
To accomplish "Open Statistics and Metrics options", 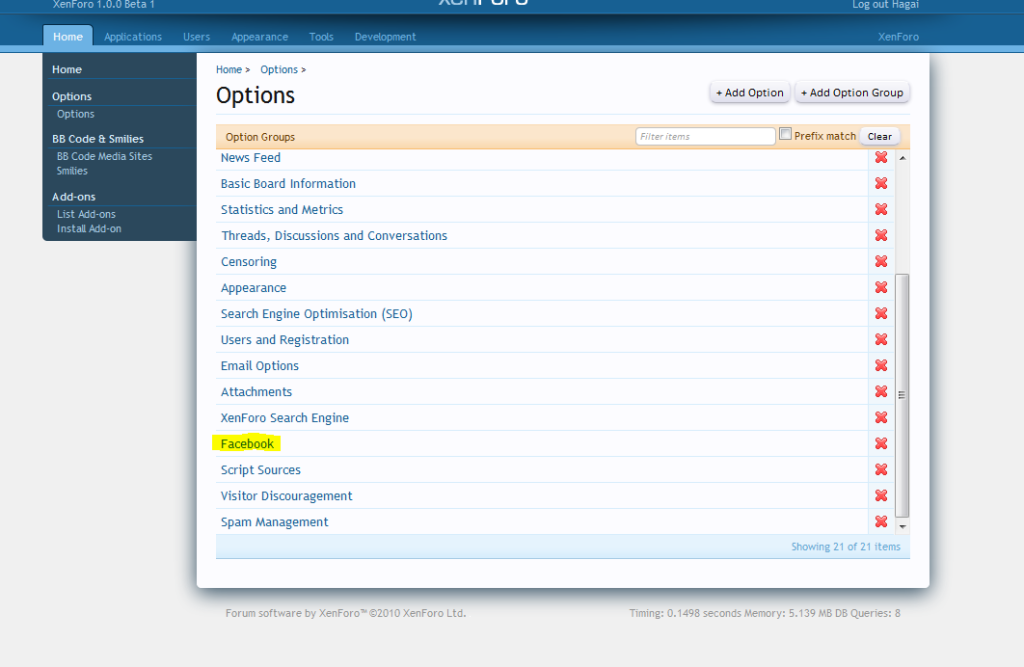I will click(281, 210).
